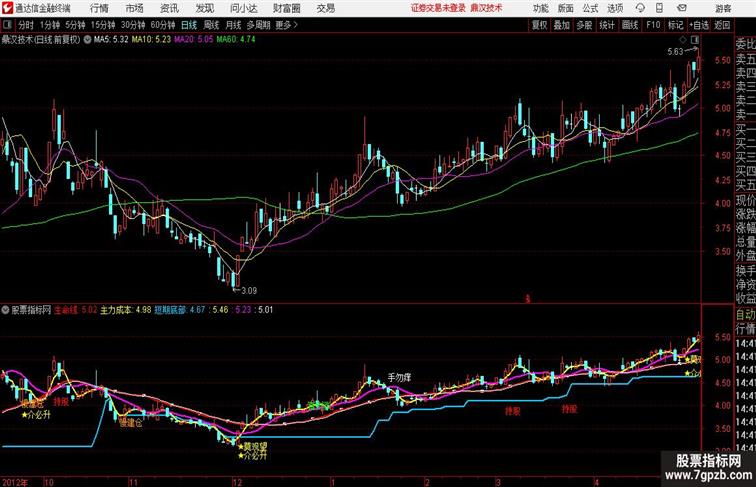This screenshot has height=487, width=756.
Task: Switch to 分时 chart period
Action: tap(26, 25)
